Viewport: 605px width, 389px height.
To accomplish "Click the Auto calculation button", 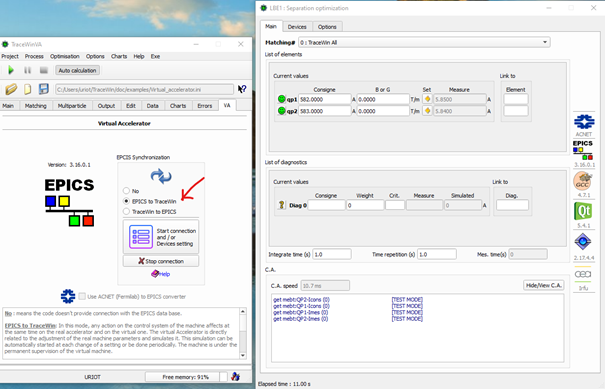I will (x=77, y=70).
